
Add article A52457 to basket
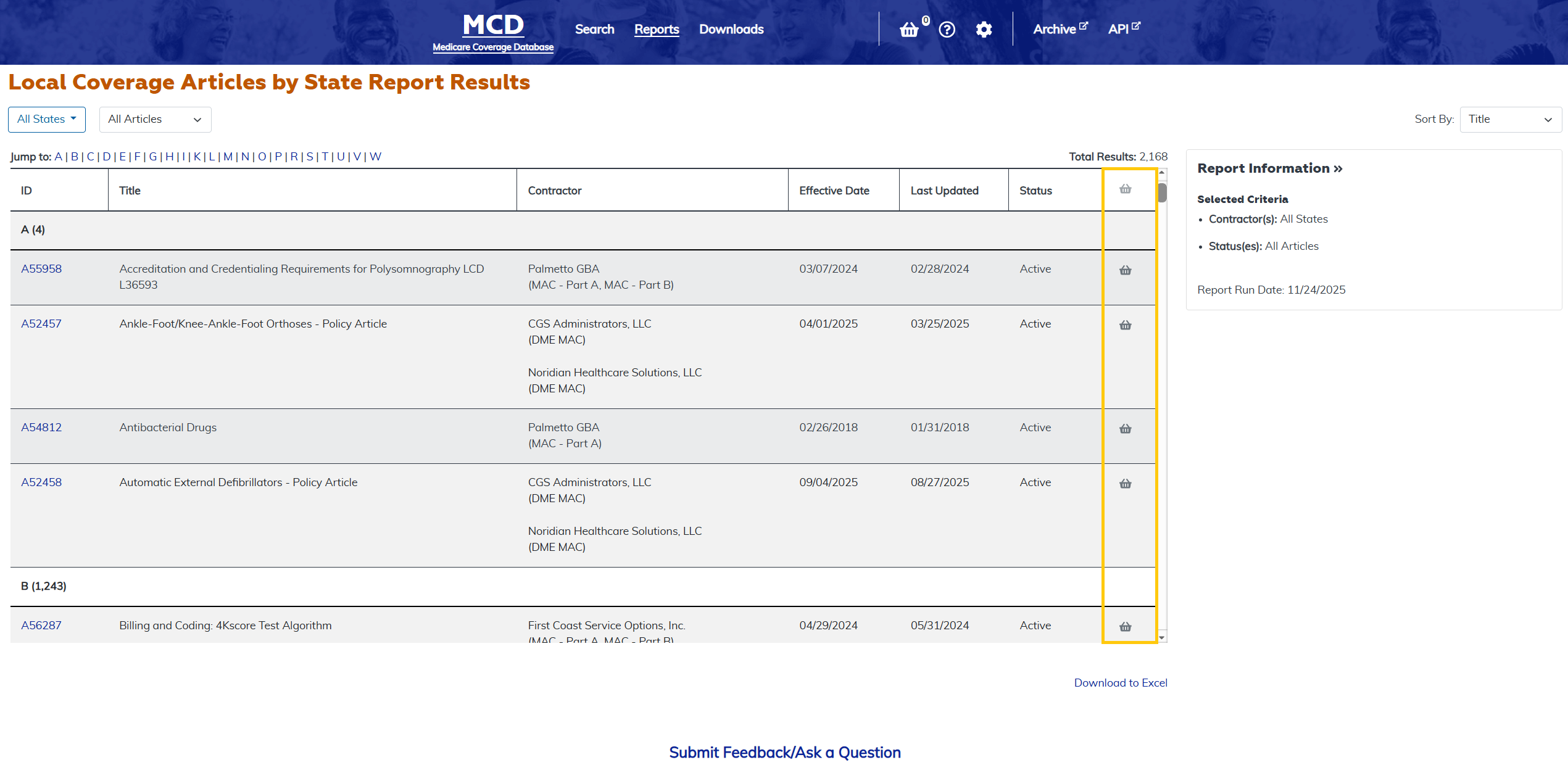(x=1125, y=325)
